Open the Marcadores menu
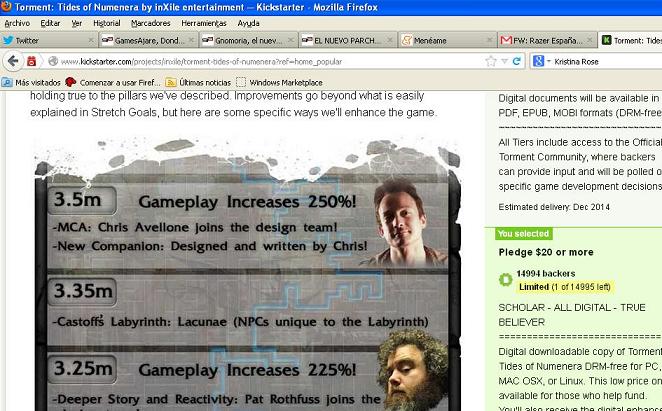The width and height of the screenshot is (662, 411). (150, 23)
